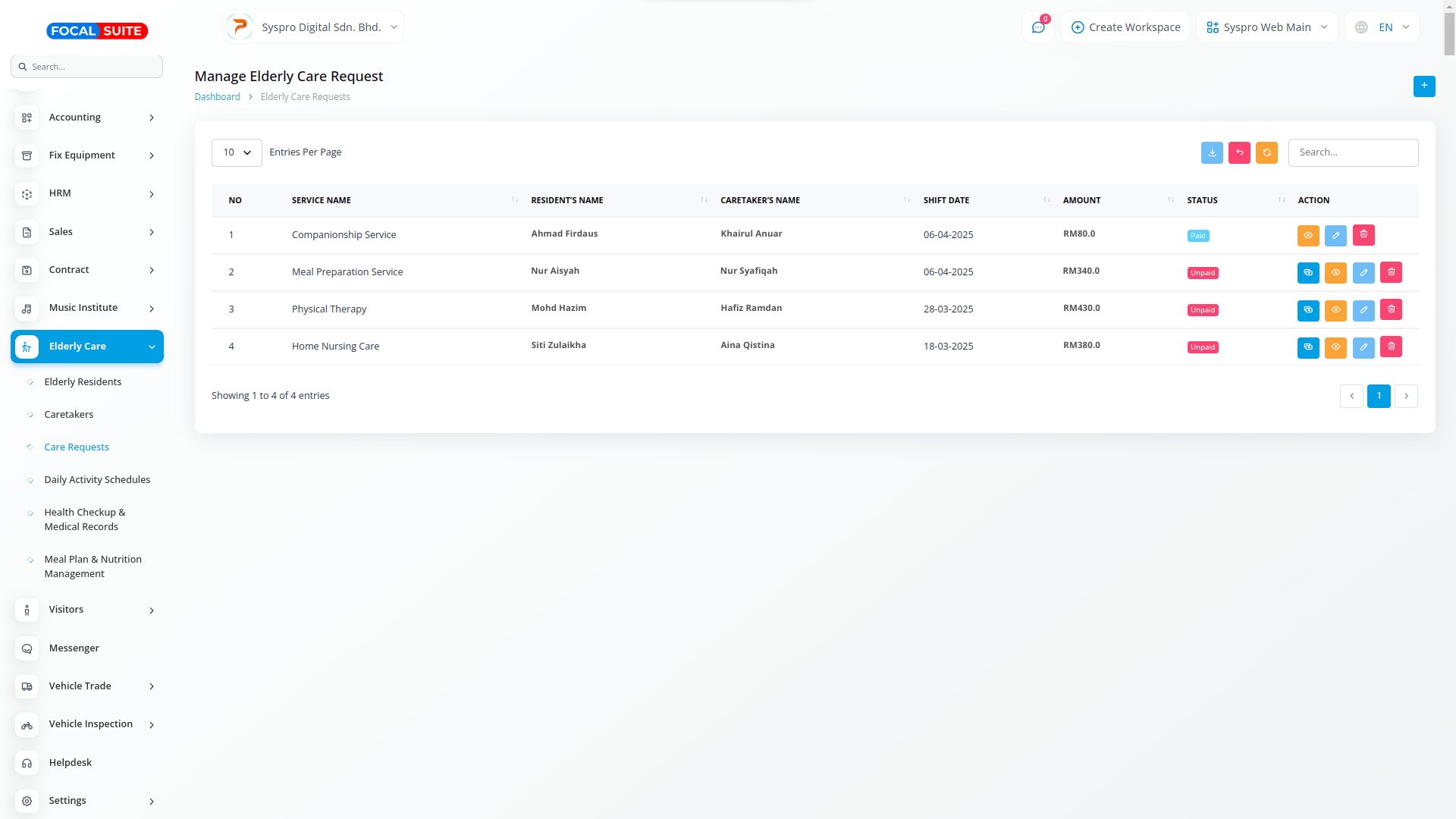Open payment icon for Meal Preparation Service

[x=1307, y=272]
